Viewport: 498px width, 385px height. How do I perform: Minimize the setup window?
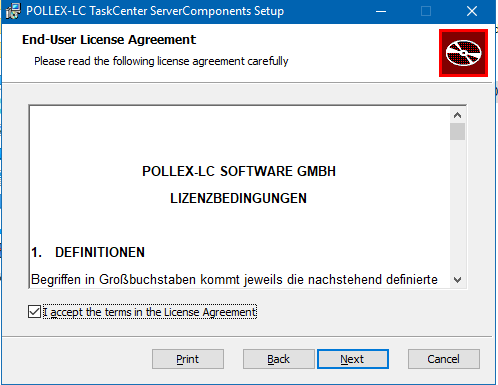[381, 11]
